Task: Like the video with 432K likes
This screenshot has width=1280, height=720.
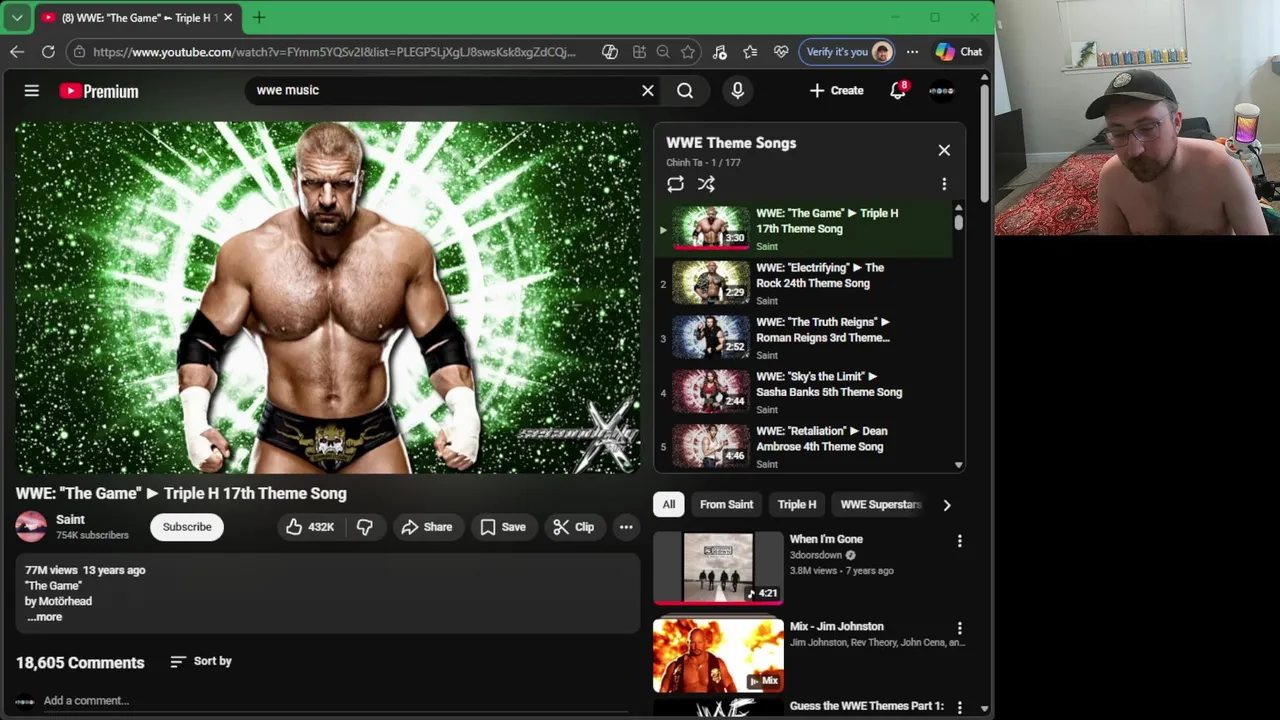Action: (x=311, y=527)
